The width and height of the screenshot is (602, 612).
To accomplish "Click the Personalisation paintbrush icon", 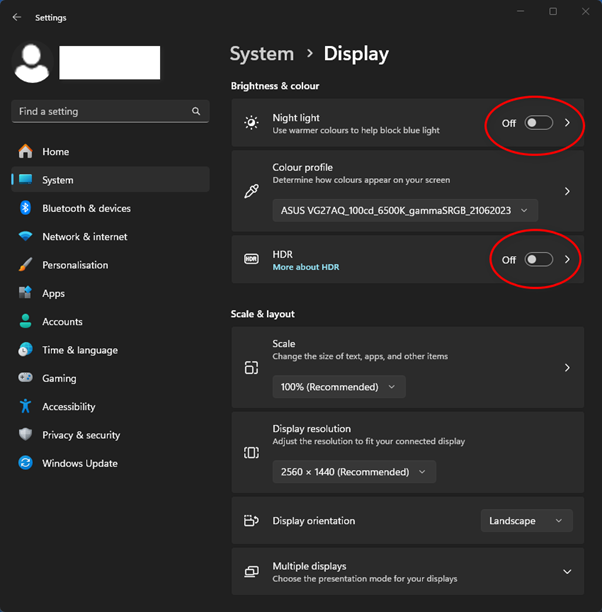I will pyautogui.click(x=25, y=265).
